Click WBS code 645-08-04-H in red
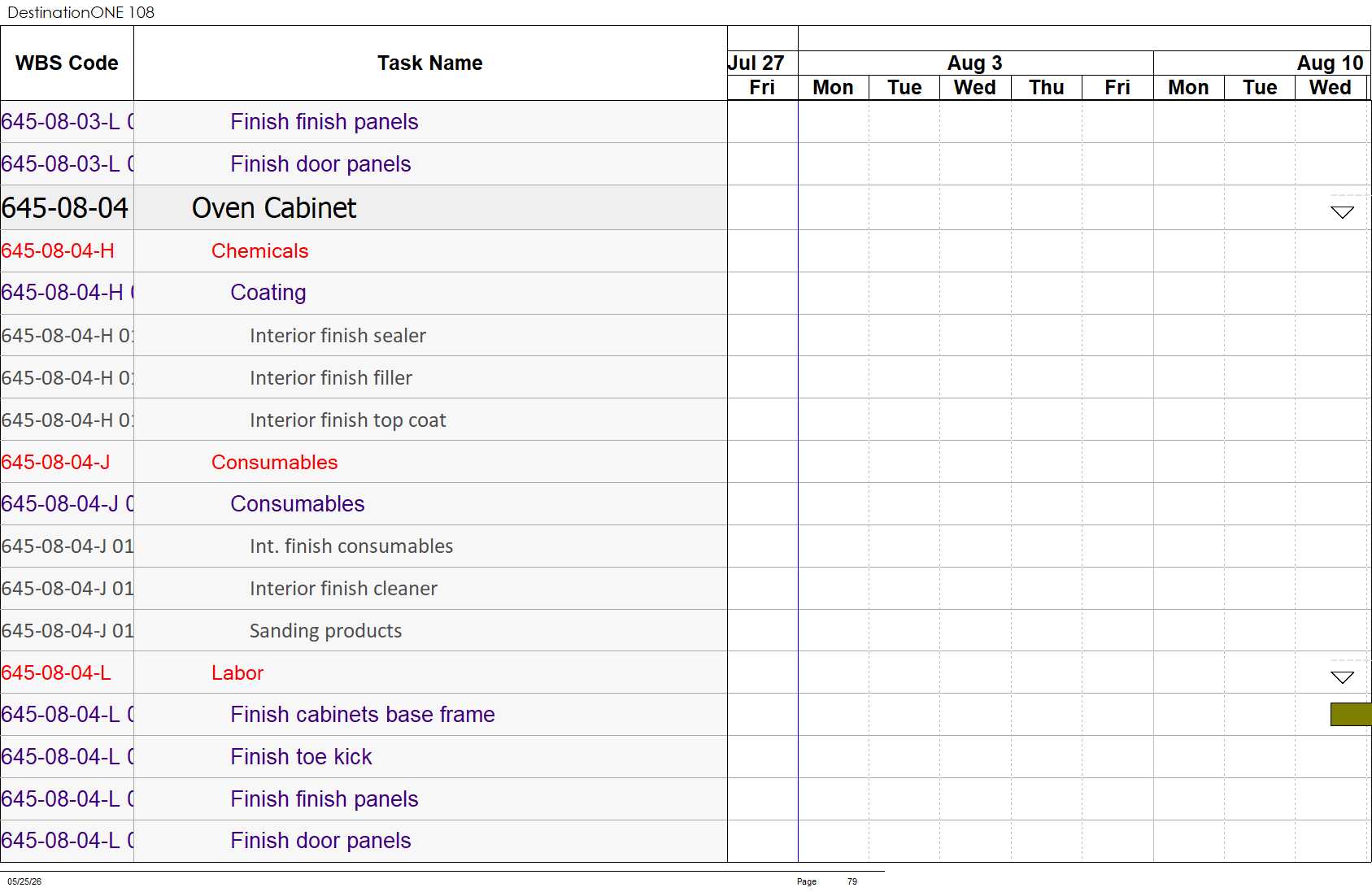Image resolution: width=1372 pixels, height=892 pixels. pyautogui.click(x=58, y=250)
